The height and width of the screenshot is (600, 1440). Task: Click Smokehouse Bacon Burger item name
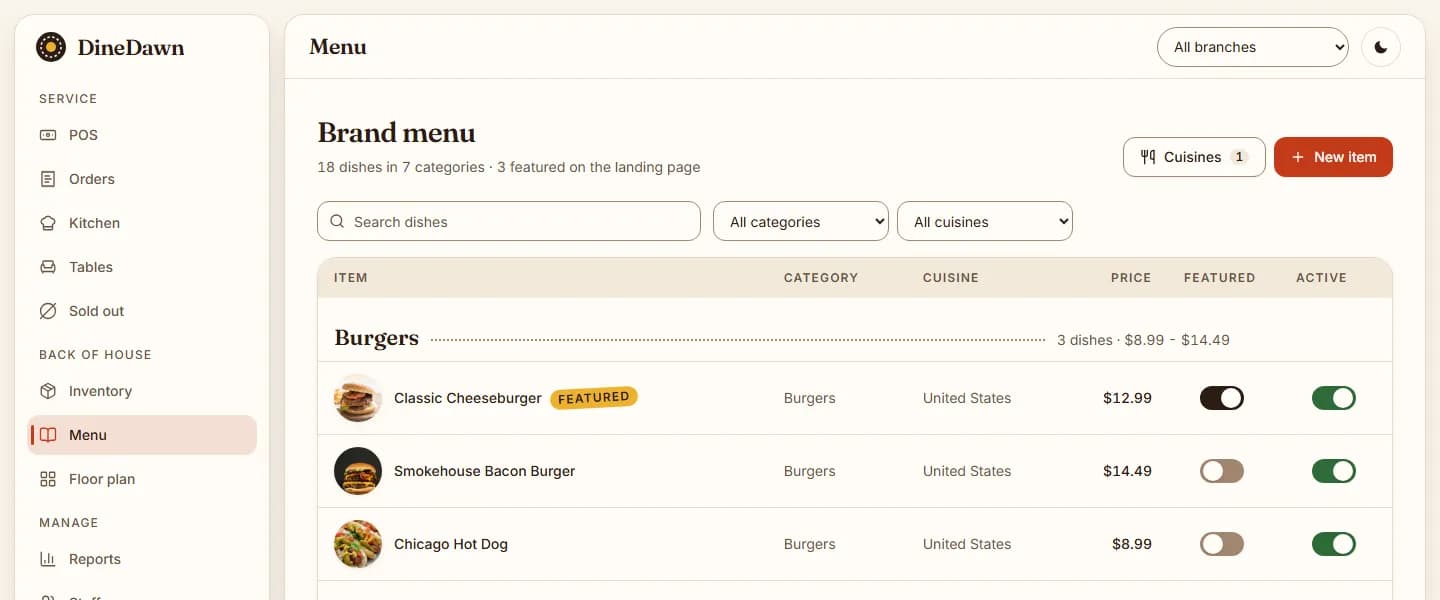tap(485, 471)
